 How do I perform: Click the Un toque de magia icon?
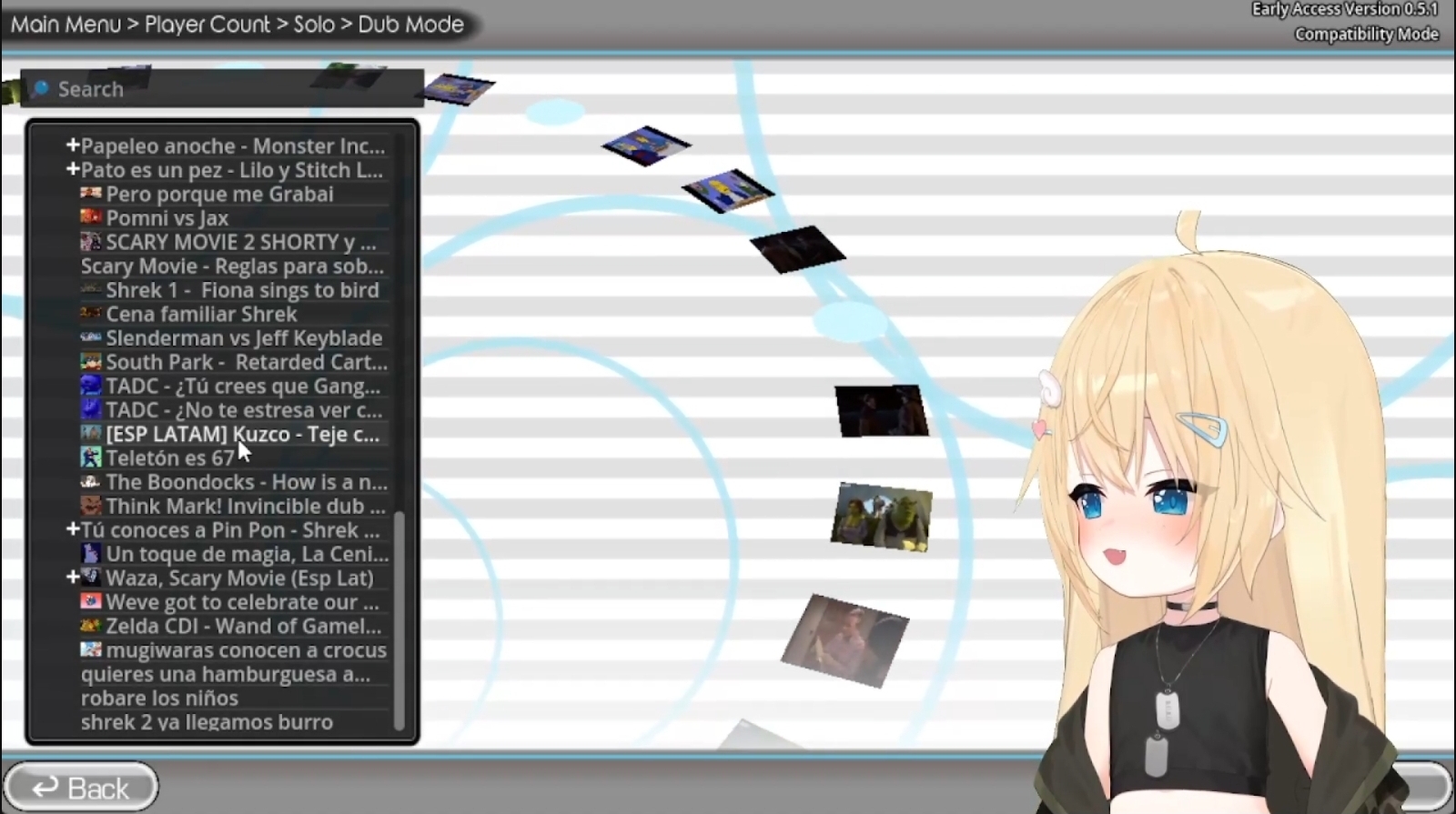pos(91,553)
